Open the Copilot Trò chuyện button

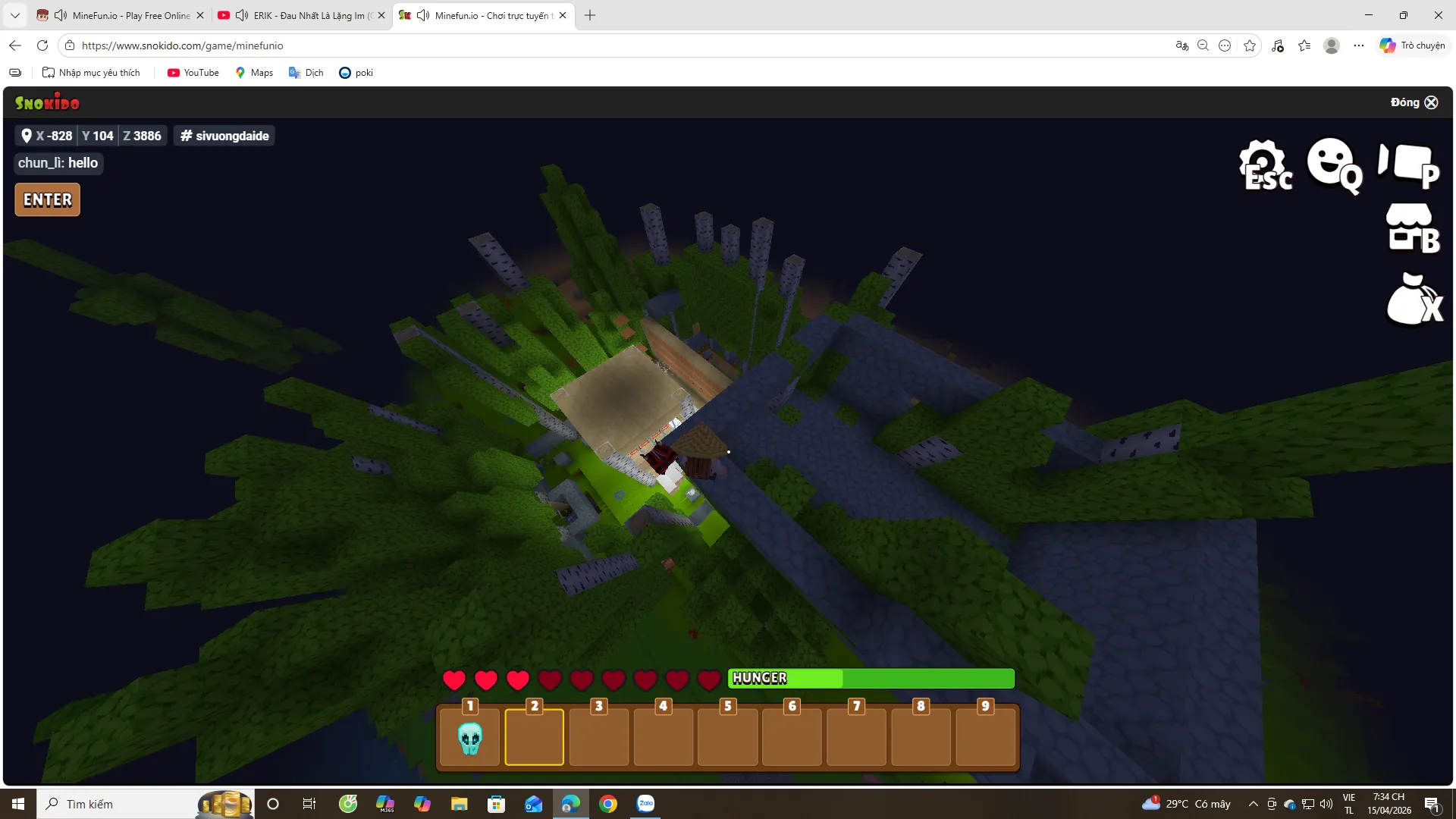pos(1412,45)
